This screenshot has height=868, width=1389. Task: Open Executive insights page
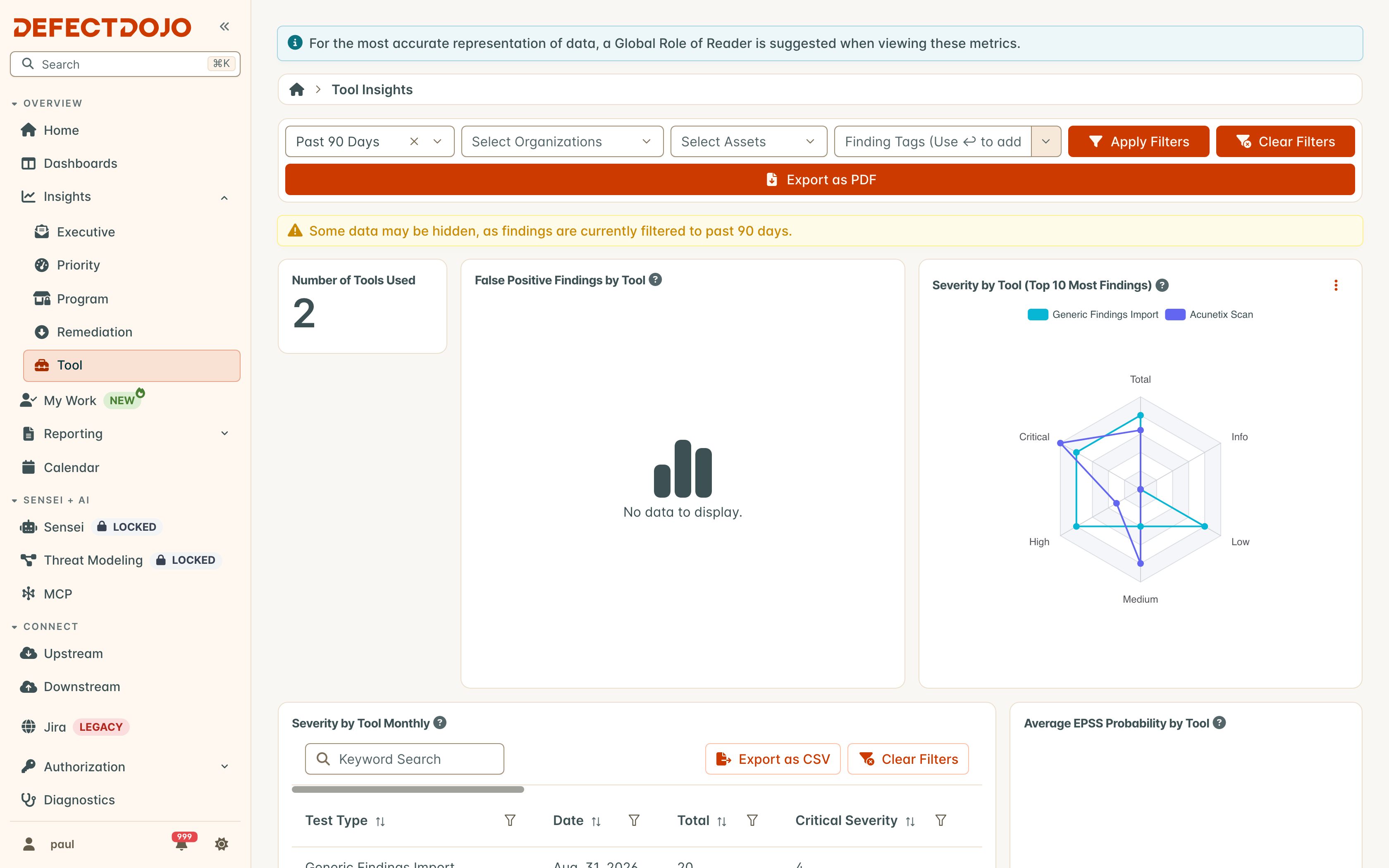pyautogui.click(x=131, y=232)
